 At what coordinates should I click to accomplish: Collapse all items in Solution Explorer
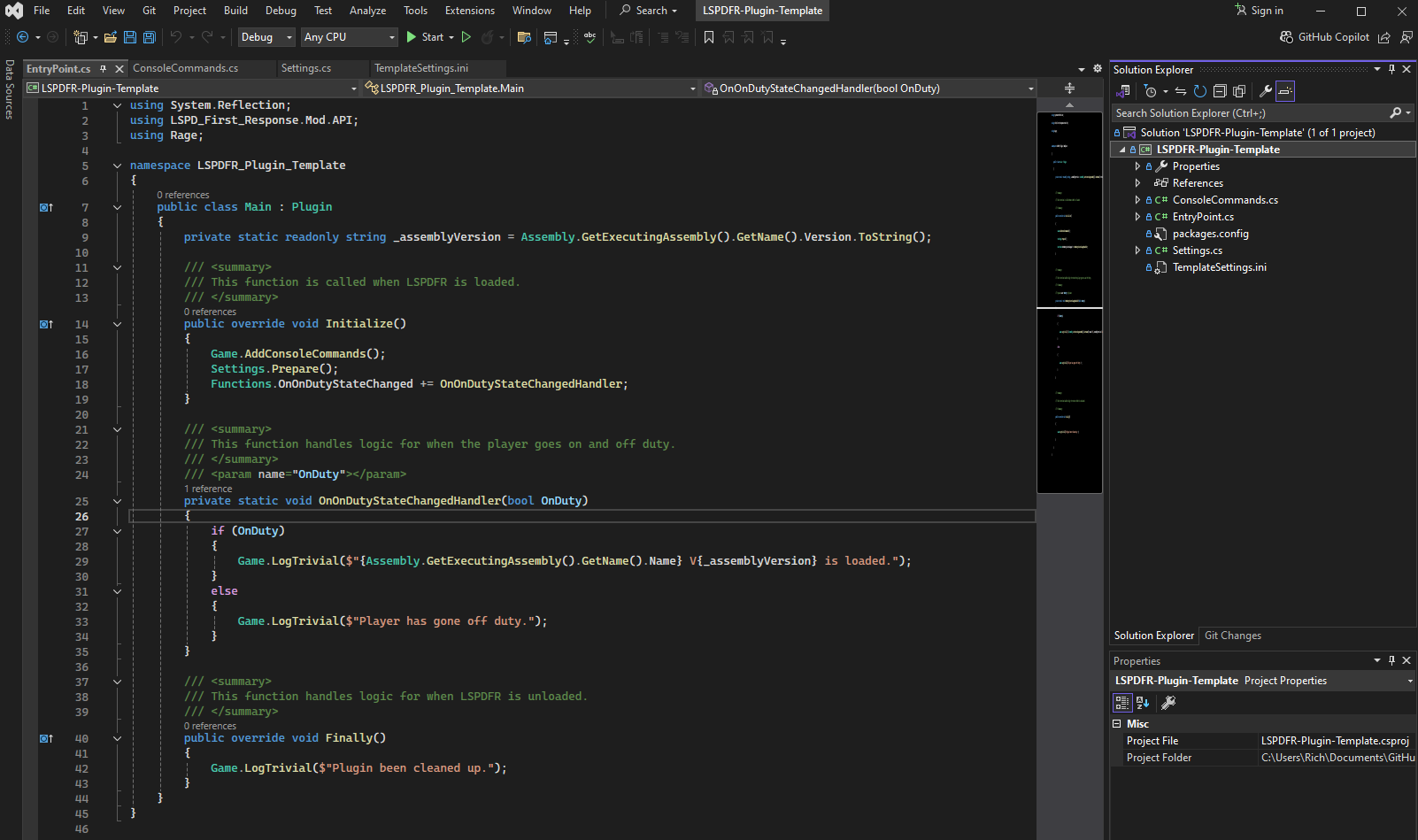tap(1220, 91)
